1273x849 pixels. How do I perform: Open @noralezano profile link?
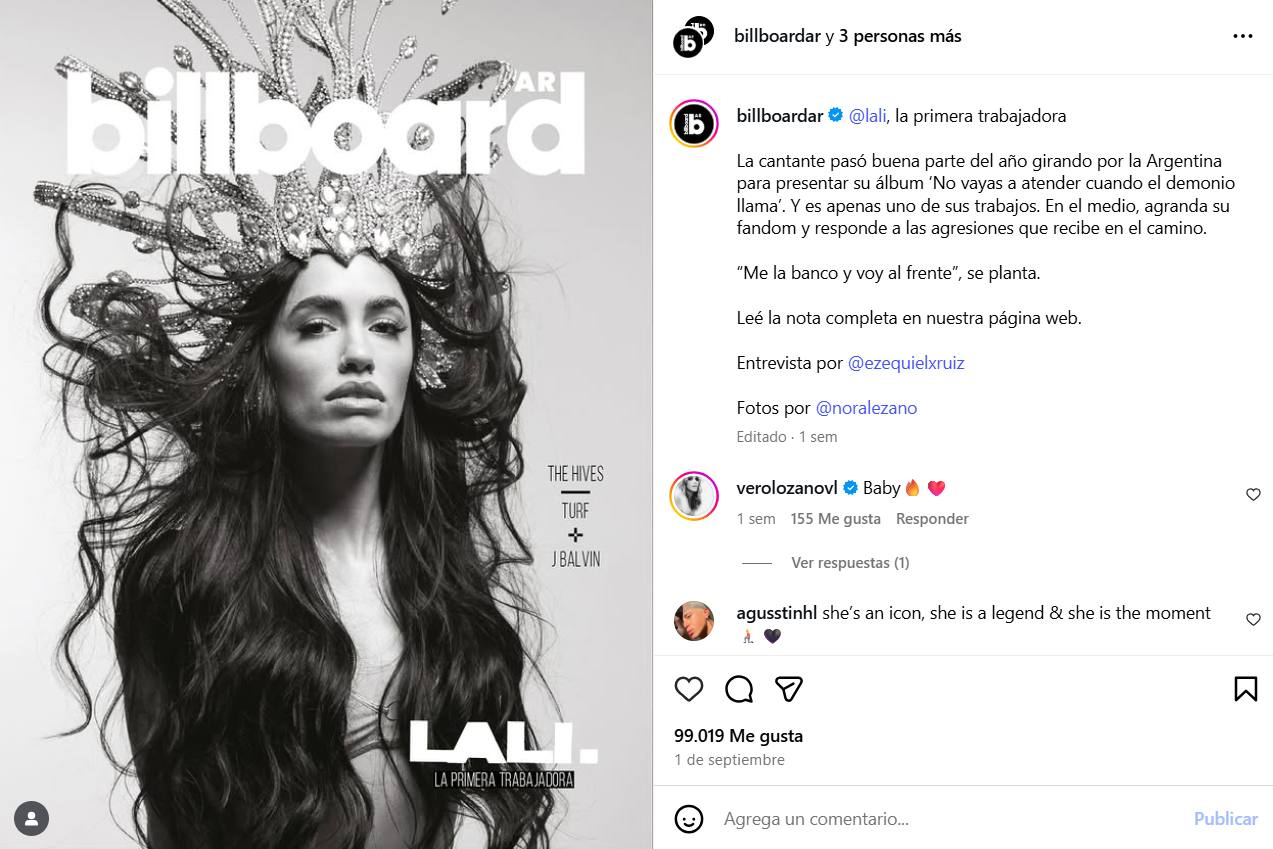866,408
